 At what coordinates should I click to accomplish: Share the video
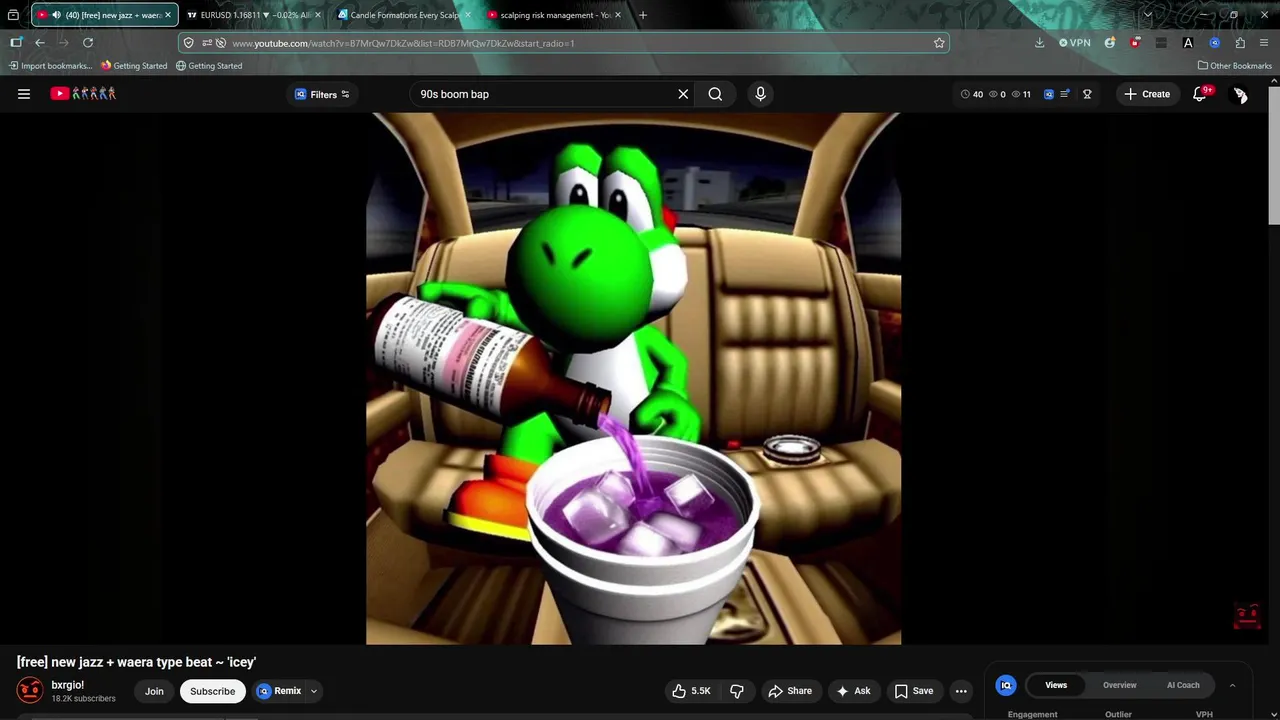pos(789,691)
